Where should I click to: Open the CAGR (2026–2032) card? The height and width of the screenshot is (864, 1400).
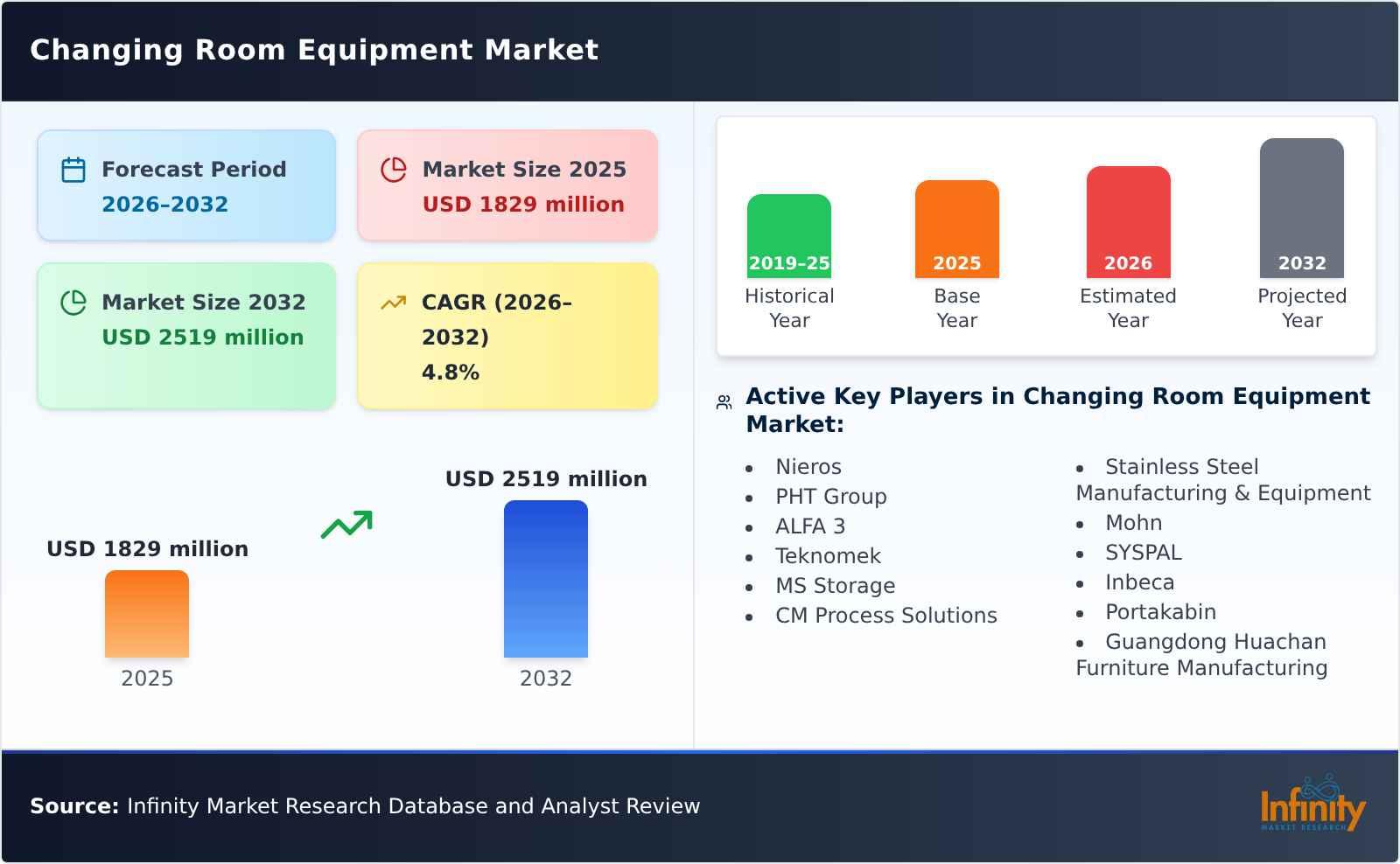[506, 335]
